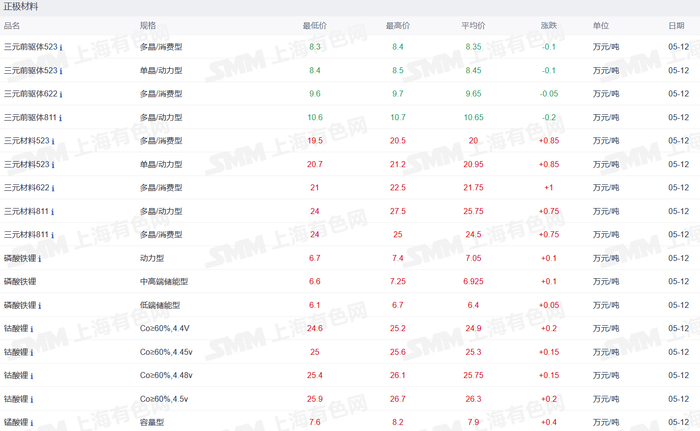Click info icon beside 三元前驱体523 多晶/消费型
The image size is (700, 431).
coord(61,47)
